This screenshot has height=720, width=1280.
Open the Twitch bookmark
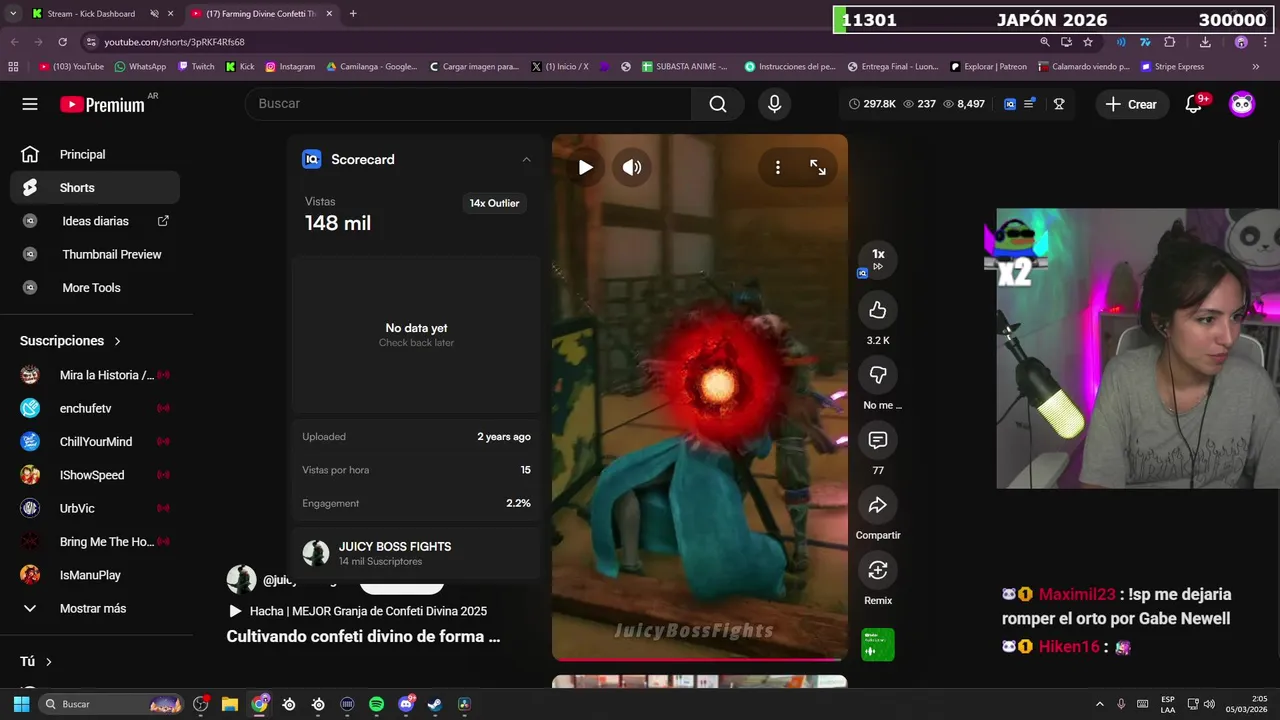pos(196,67)
